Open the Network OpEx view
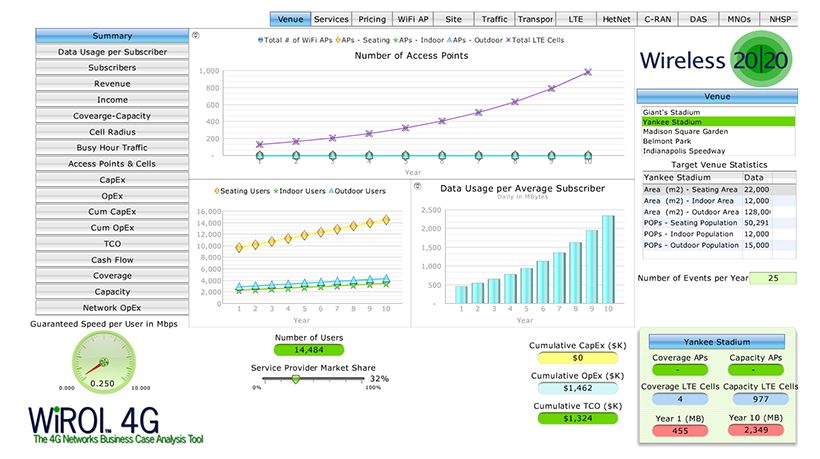Image resolution: width=820 pixels, height=459 pixels. 112,308
